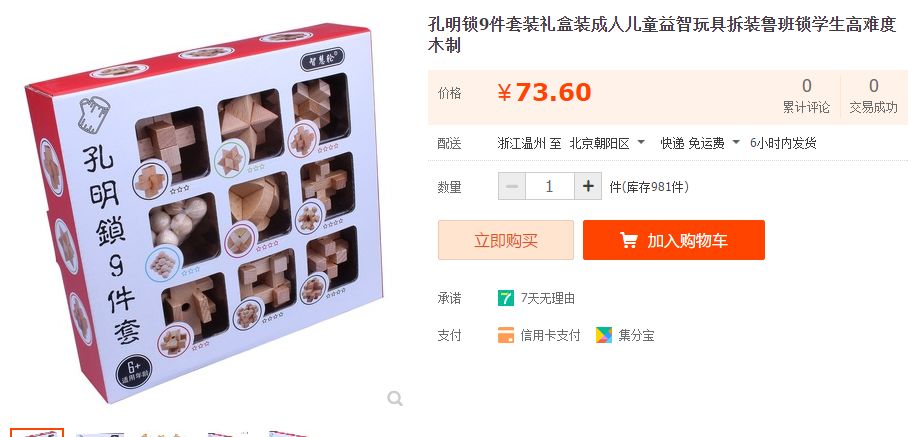The image size is (922, 437).
Task: Click 立即购买 to buy now
Action: [506, 240]
